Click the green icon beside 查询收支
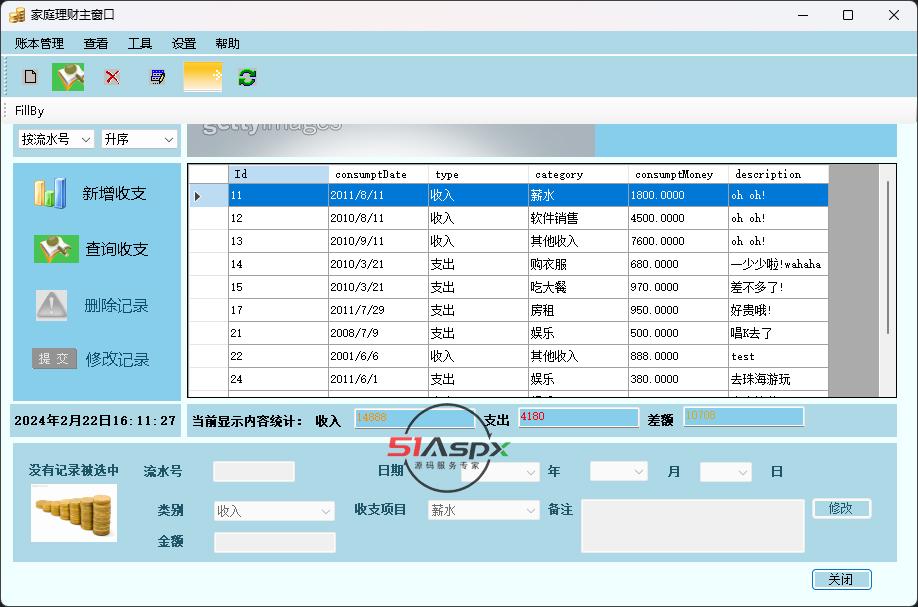The width and height of the screenshot is (918, 607). pos(56,249)
